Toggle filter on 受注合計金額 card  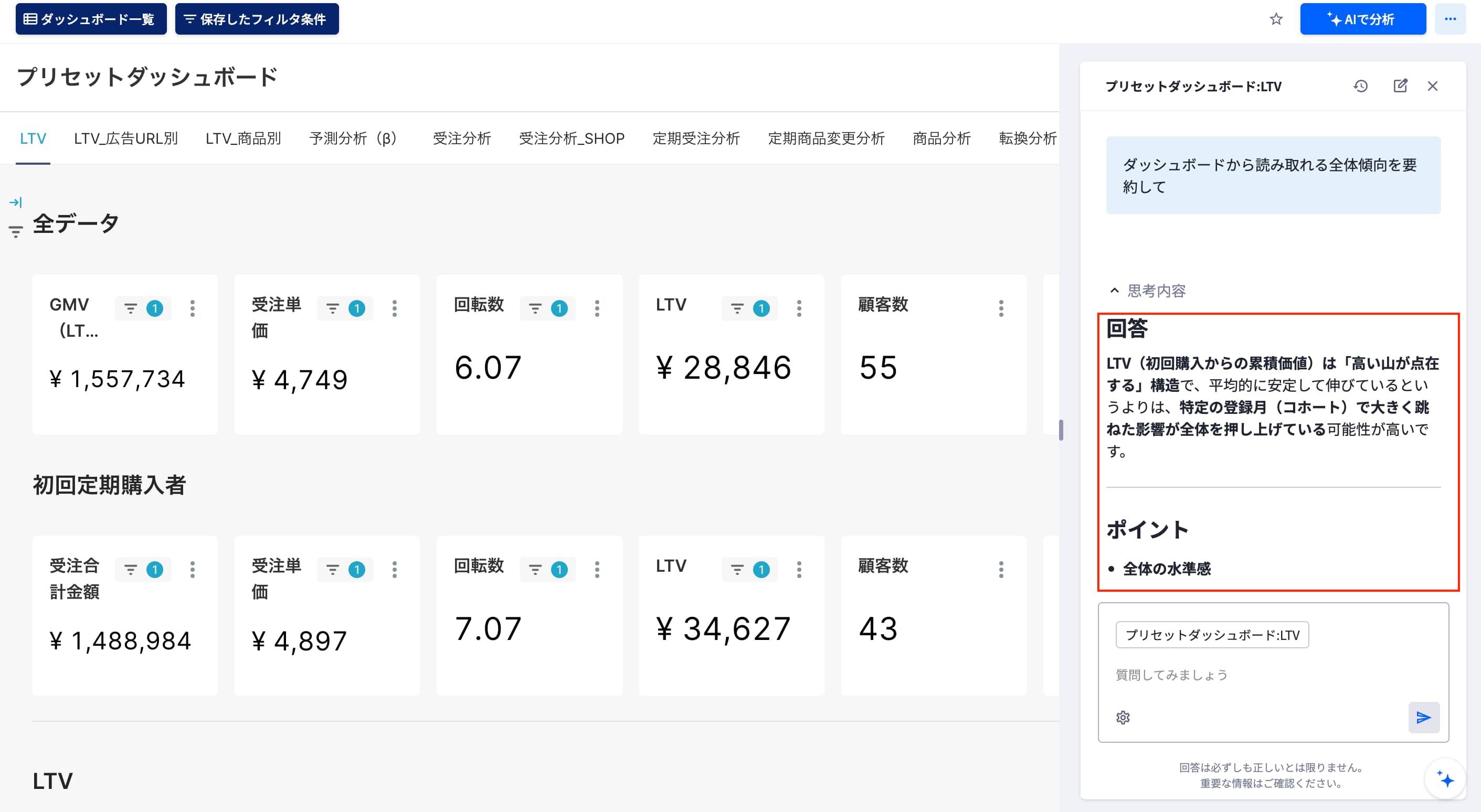pyautogui.click(x=143, y=570)
